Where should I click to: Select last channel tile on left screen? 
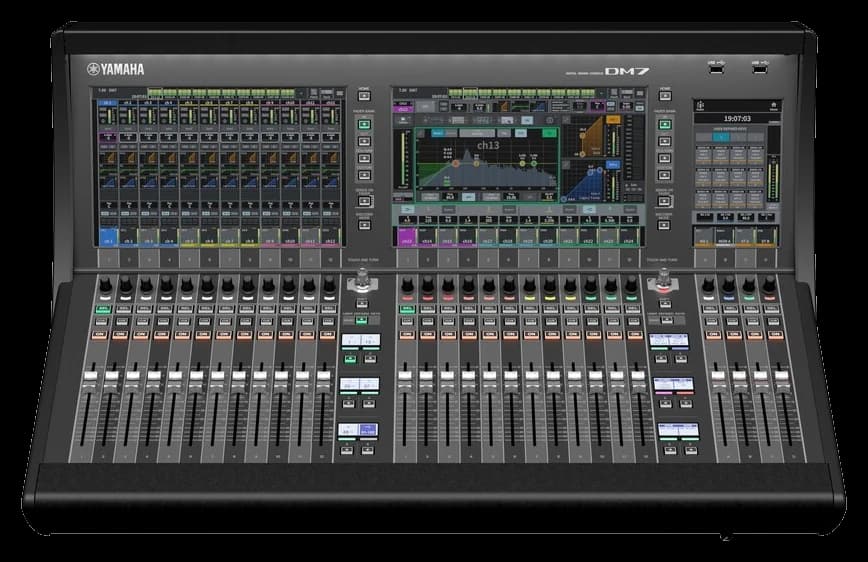(330, 238)
